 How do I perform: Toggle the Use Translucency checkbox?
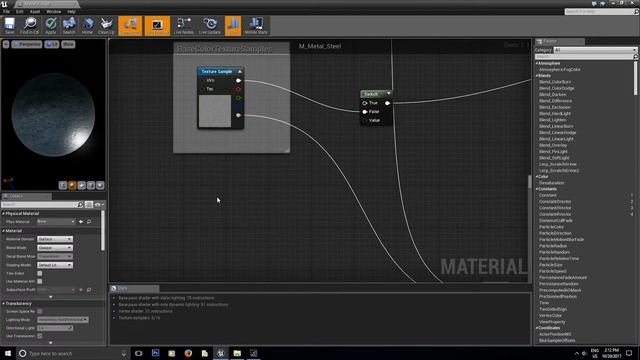(x=40, y=336)
